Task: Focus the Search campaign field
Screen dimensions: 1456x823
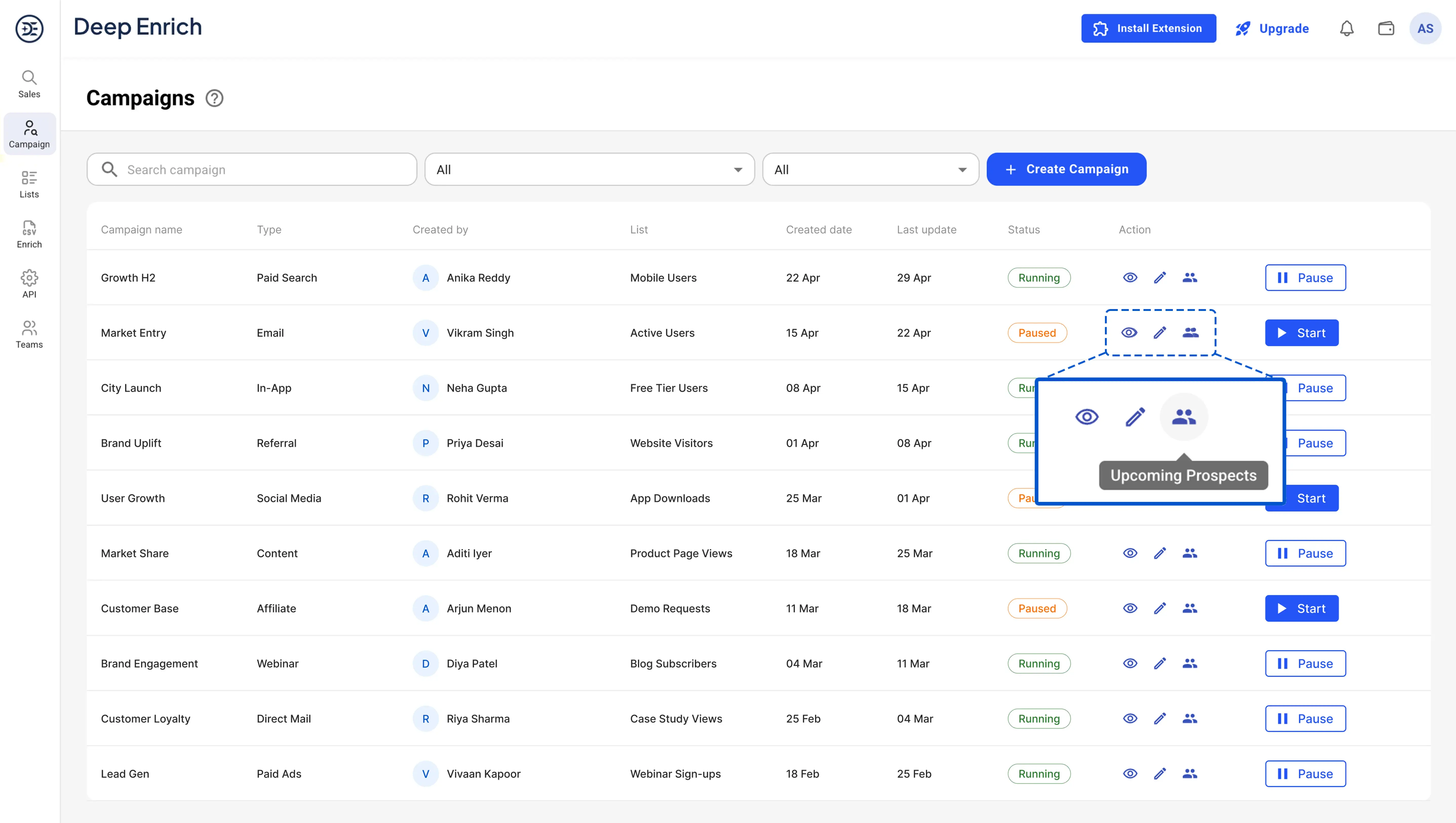Action: click(x=252, y=169)
